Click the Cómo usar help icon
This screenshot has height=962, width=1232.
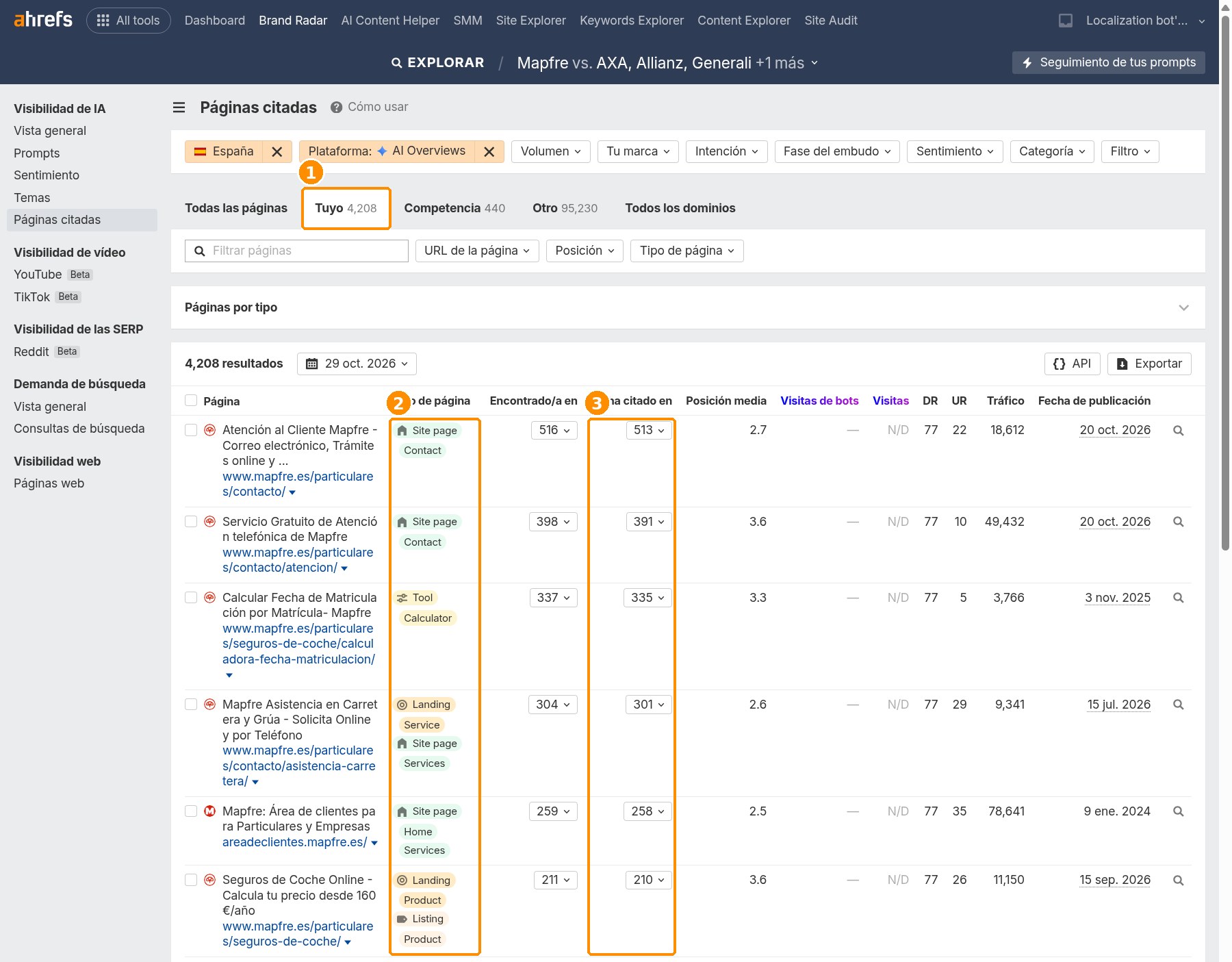click(336, 107)
